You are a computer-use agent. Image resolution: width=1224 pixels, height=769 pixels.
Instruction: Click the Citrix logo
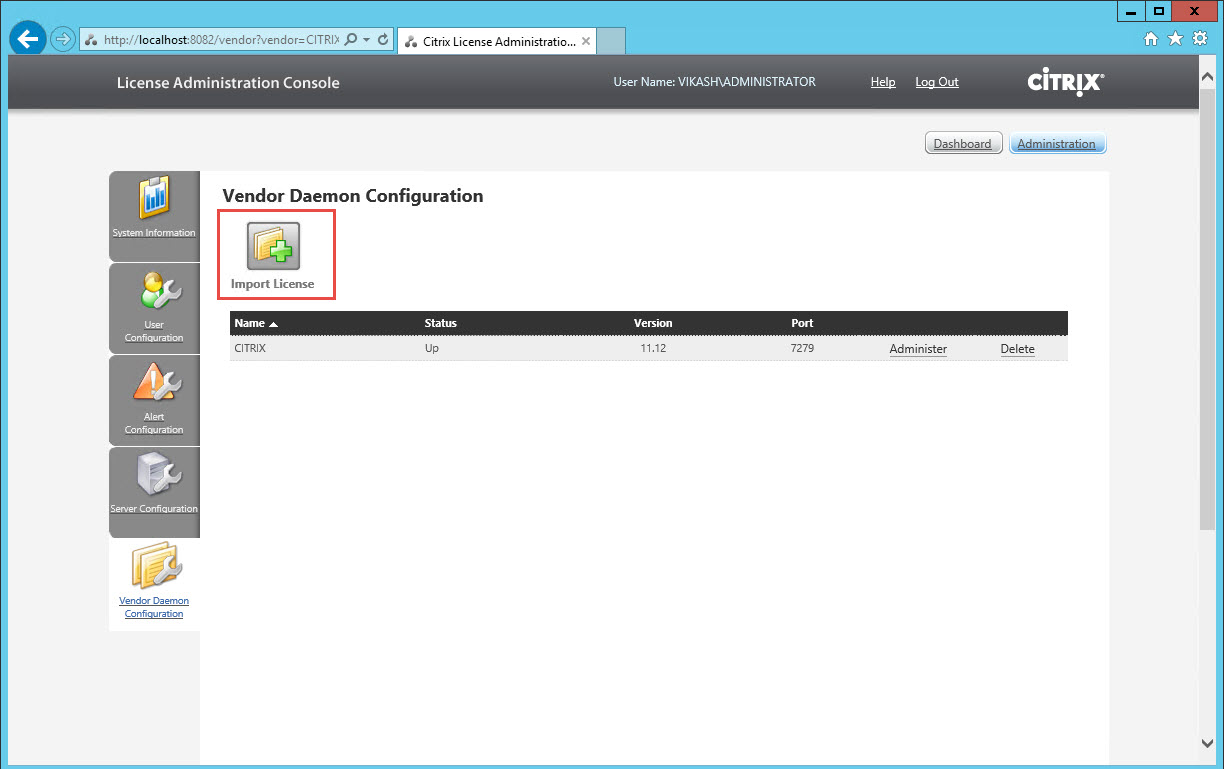point(1065,82)
